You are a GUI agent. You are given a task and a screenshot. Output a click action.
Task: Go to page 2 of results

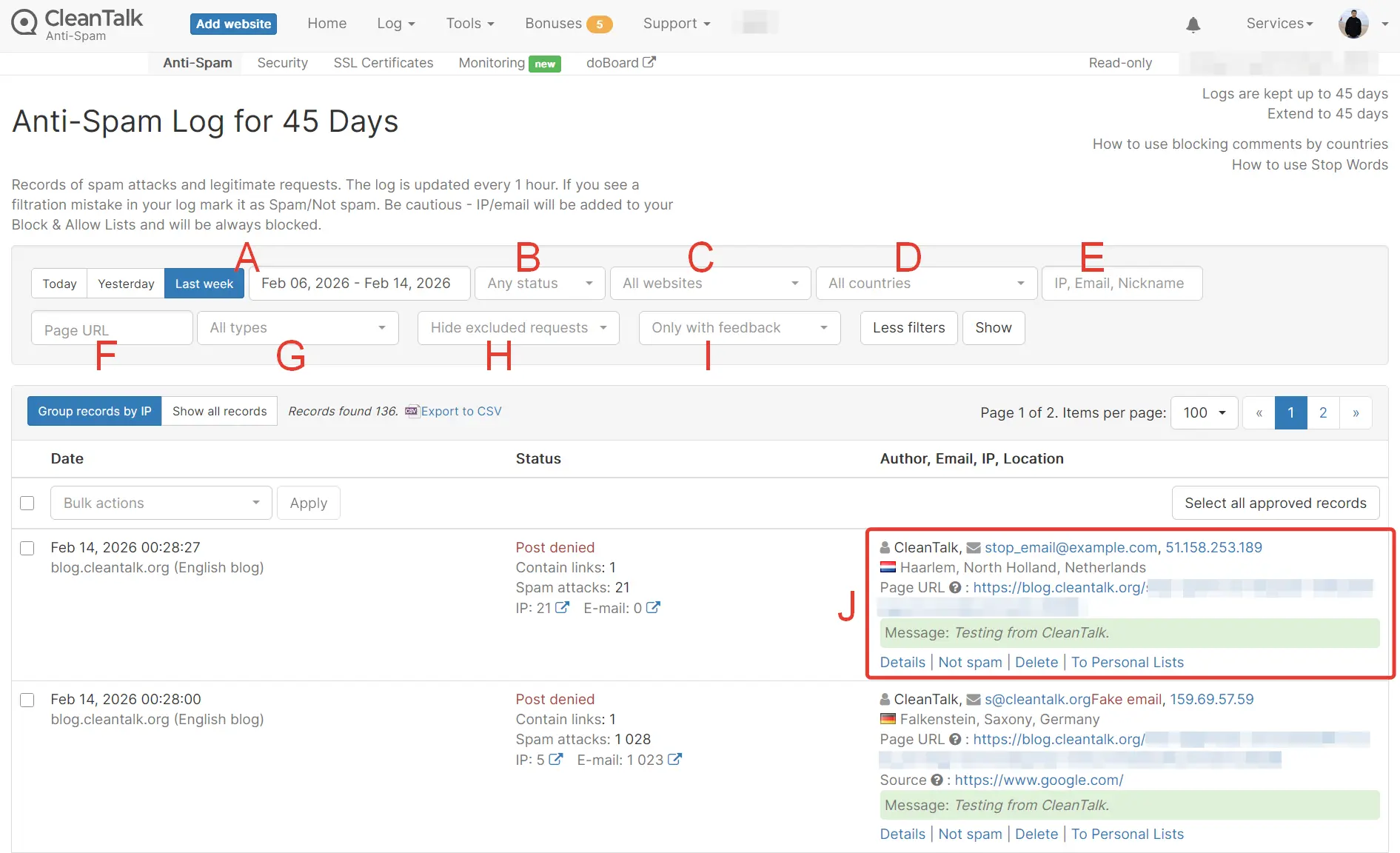tap(1323, 412)
